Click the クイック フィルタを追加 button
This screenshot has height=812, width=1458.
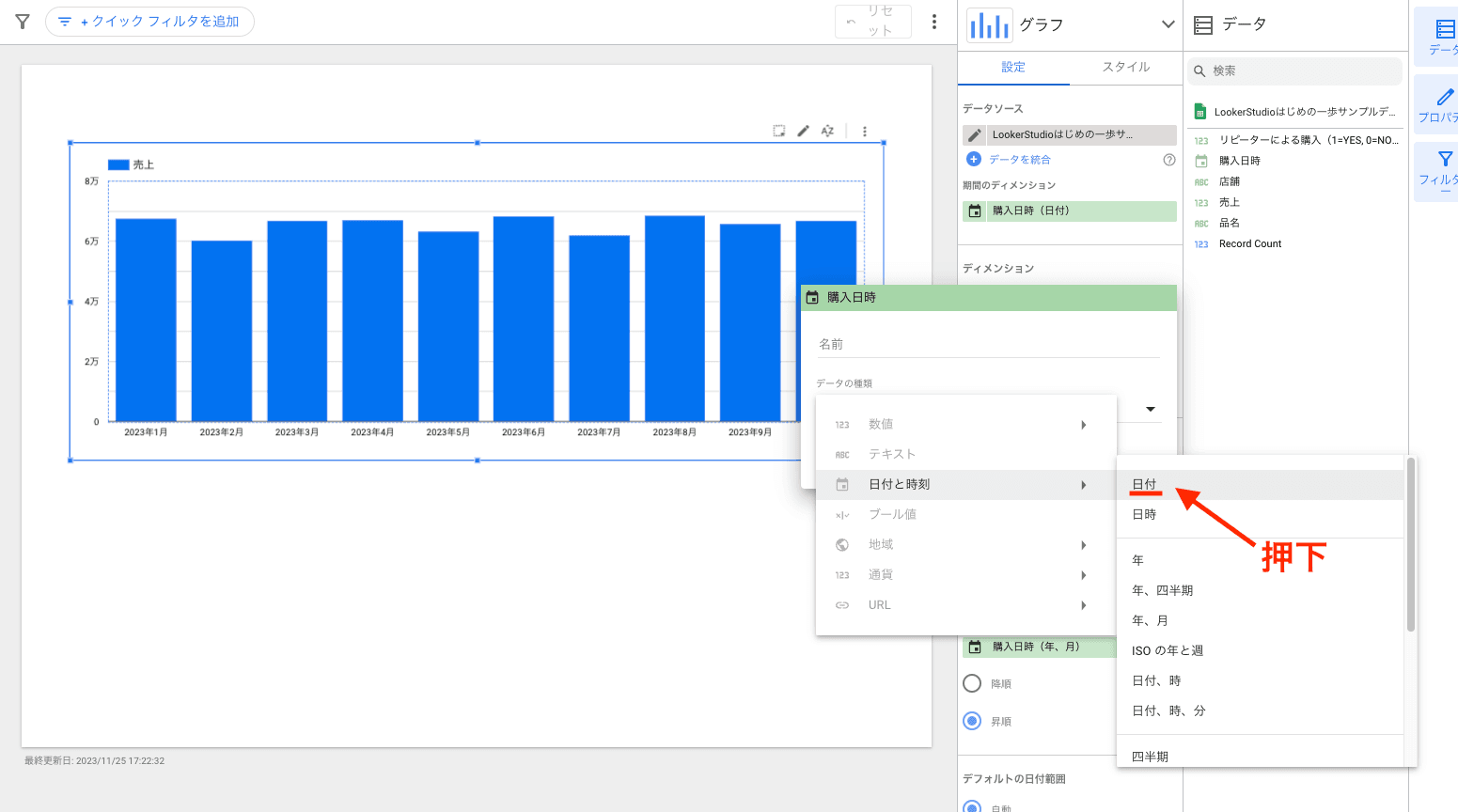(x=149, y=22)
